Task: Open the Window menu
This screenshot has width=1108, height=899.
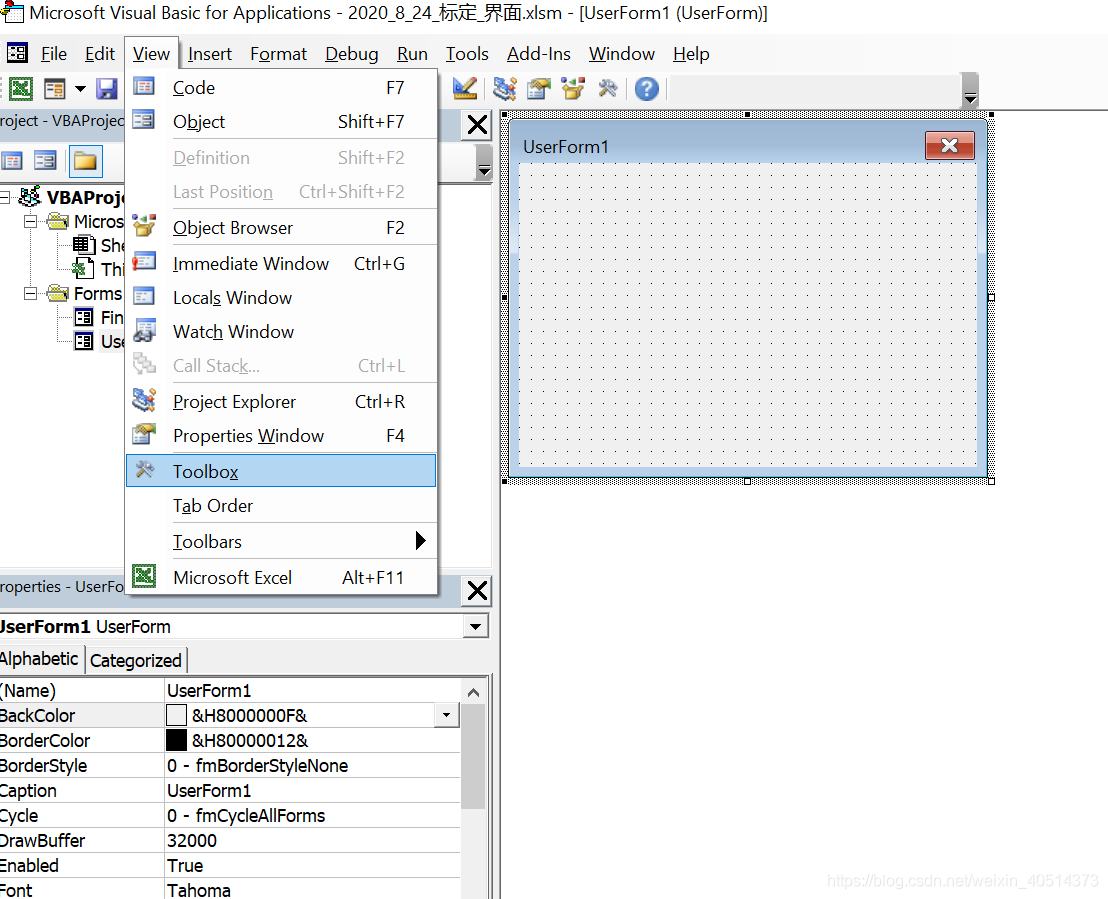Action: (x=622, y=54)
